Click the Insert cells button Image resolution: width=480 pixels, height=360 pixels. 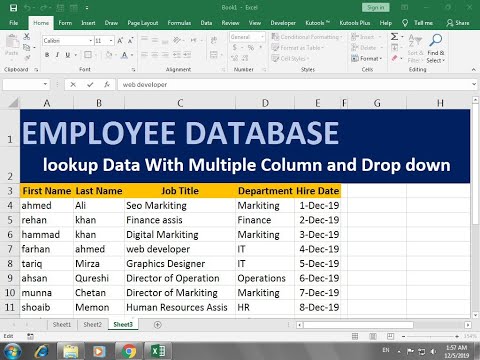(366, 37)
